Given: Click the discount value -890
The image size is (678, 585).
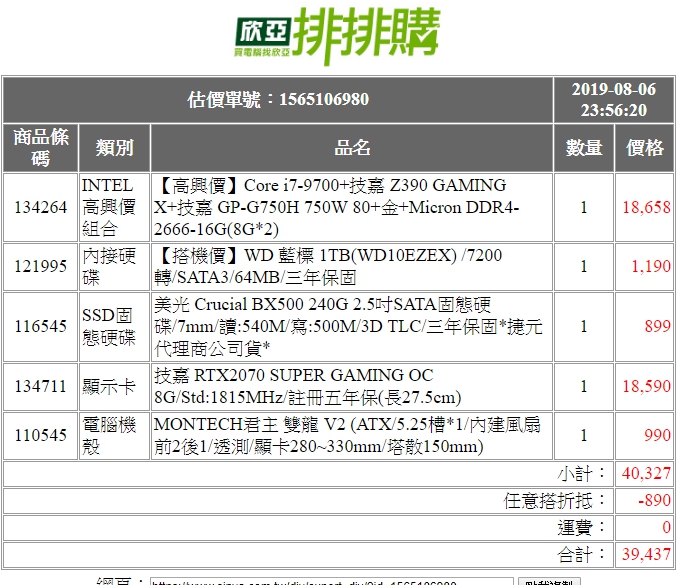Looking at the screenshot, I should (654, 501).
